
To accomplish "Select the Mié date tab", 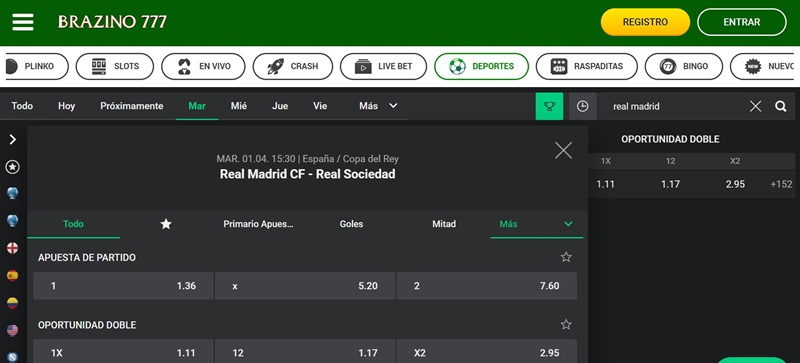I will coord(239,106).
